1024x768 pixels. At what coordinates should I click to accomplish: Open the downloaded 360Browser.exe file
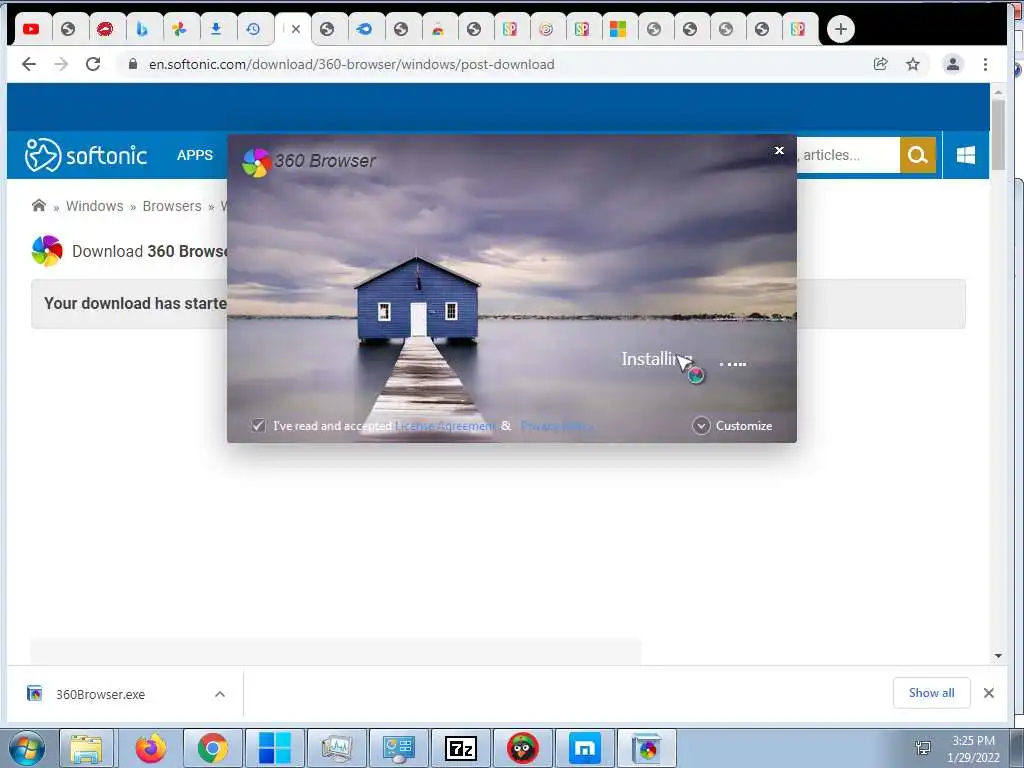pos(100,694)
